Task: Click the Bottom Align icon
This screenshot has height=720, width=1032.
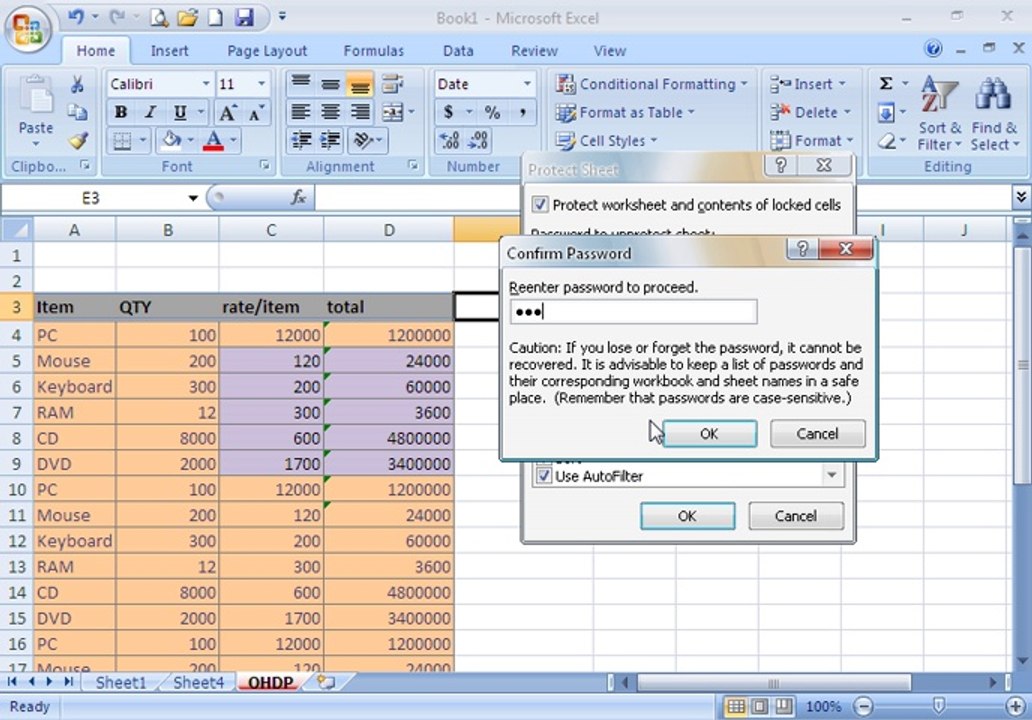Action: tap(359, 84)
